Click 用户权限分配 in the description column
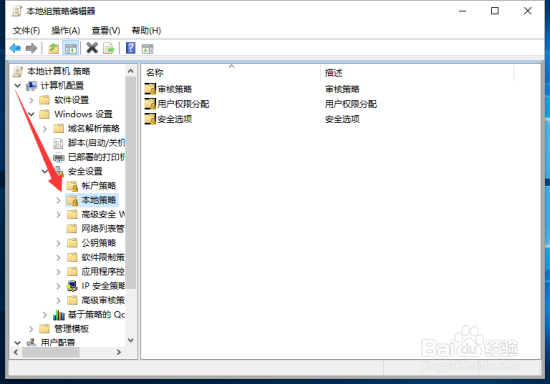This screenshot has height=384, width=550. click(x=351, y=104)
